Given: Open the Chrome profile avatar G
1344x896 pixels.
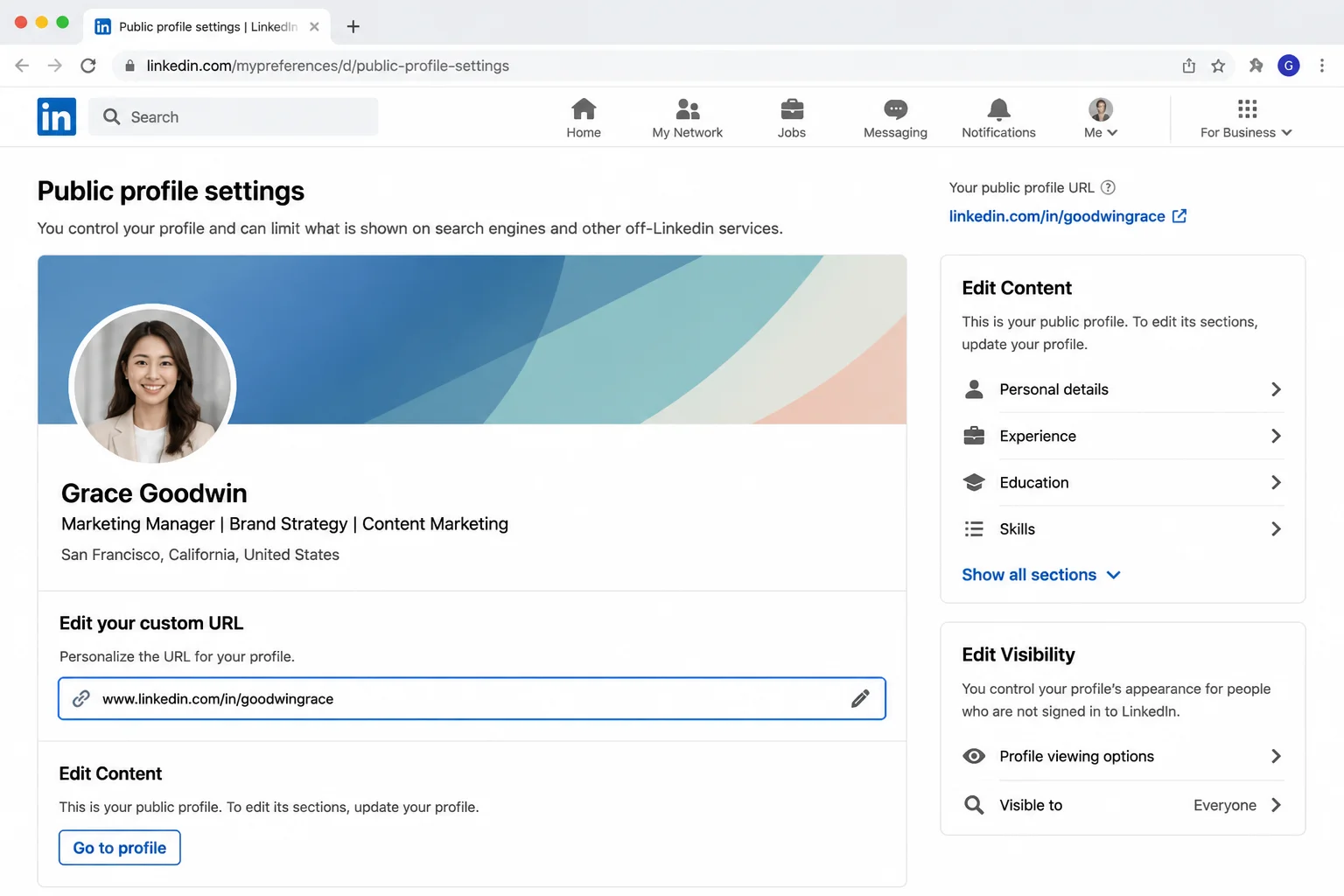Looking at the screenshot, I should tap(1289, 66).
